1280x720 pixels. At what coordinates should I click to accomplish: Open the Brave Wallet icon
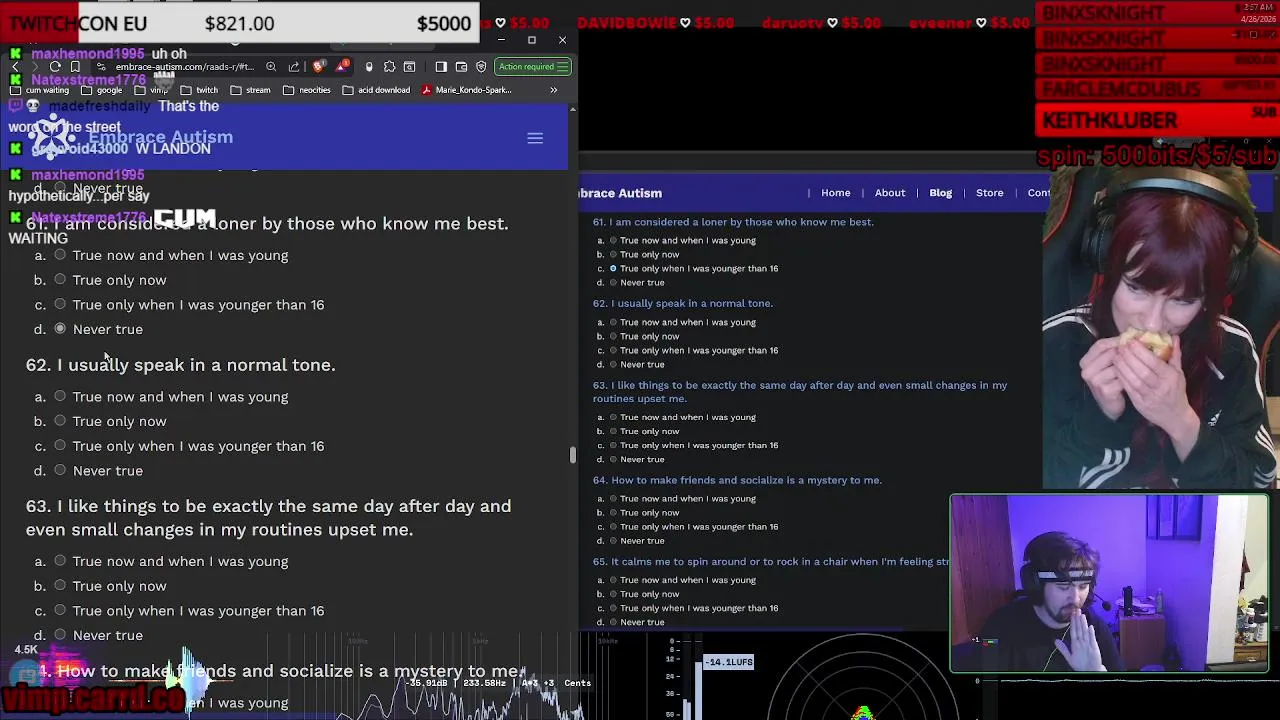[x=461, y=67]
